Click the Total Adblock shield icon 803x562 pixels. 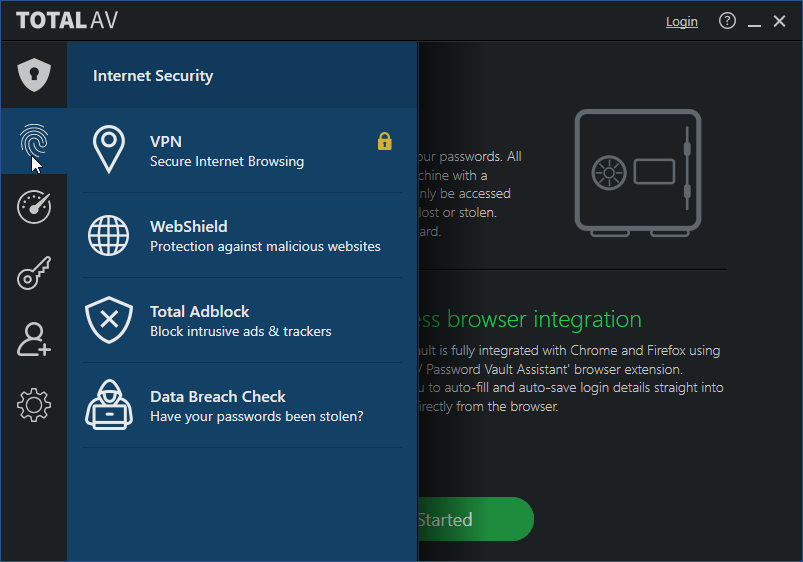coord(109,320)
